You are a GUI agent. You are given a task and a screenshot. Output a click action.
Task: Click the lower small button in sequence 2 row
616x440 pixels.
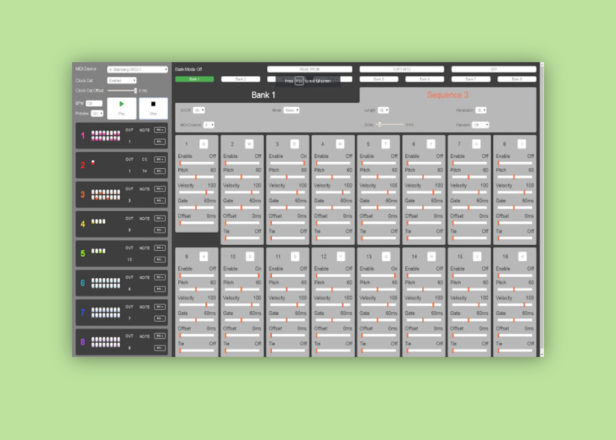[160, 171]
